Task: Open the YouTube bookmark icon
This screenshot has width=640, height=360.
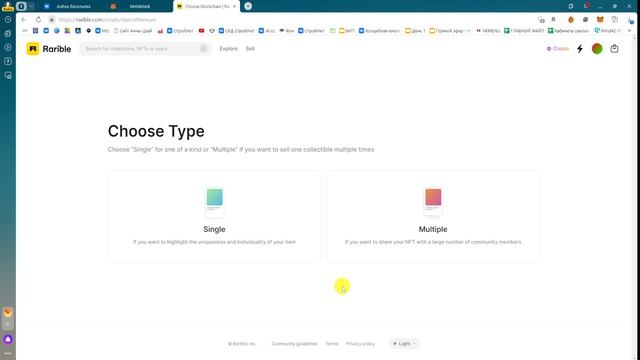Action: coord(201,31)
